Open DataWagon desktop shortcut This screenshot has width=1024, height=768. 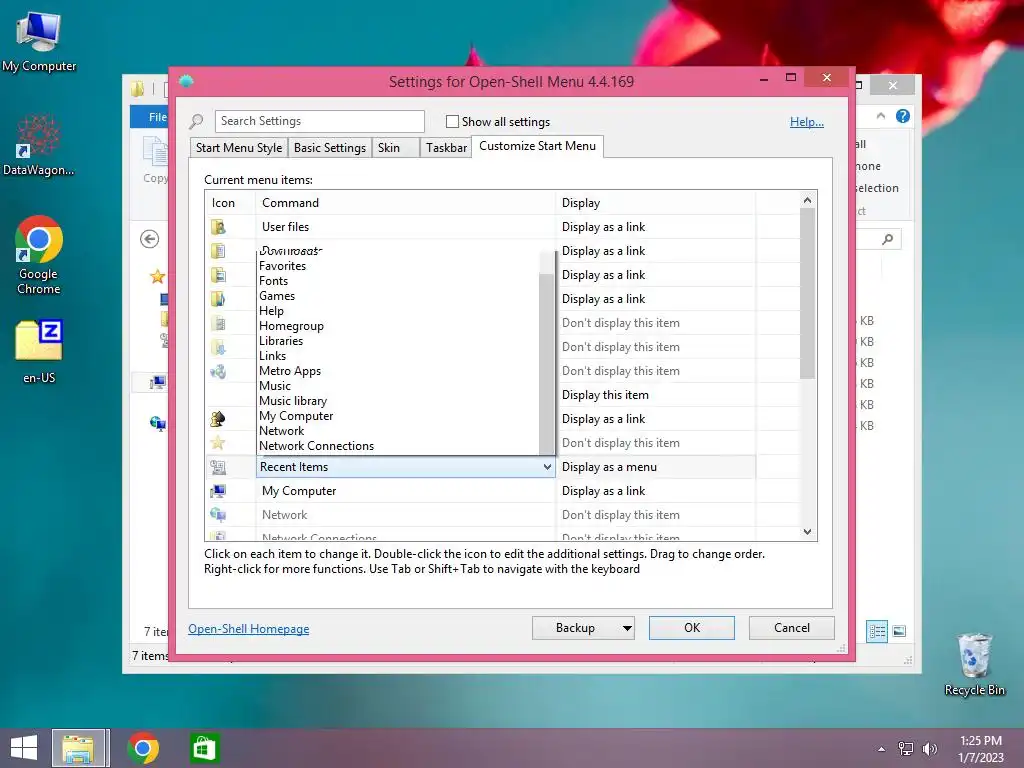(39, 145)
